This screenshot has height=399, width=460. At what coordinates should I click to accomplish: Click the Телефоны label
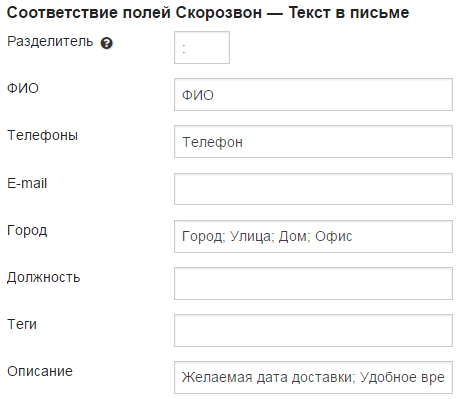coord(43,136)
